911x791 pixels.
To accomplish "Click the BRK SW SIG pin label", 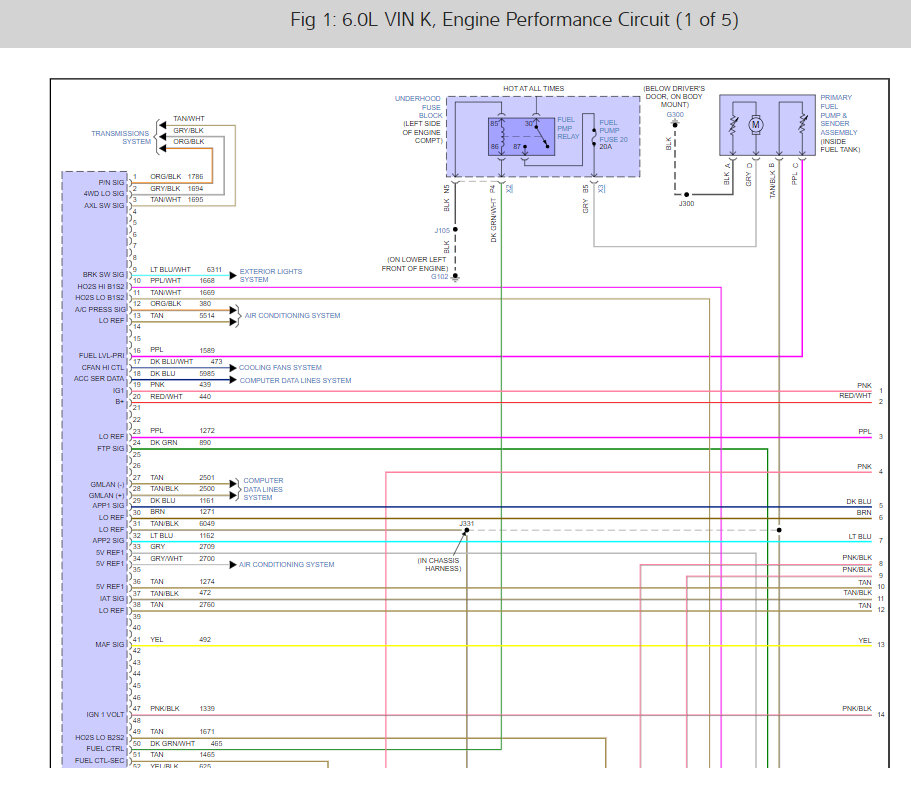I will point(103,274).
